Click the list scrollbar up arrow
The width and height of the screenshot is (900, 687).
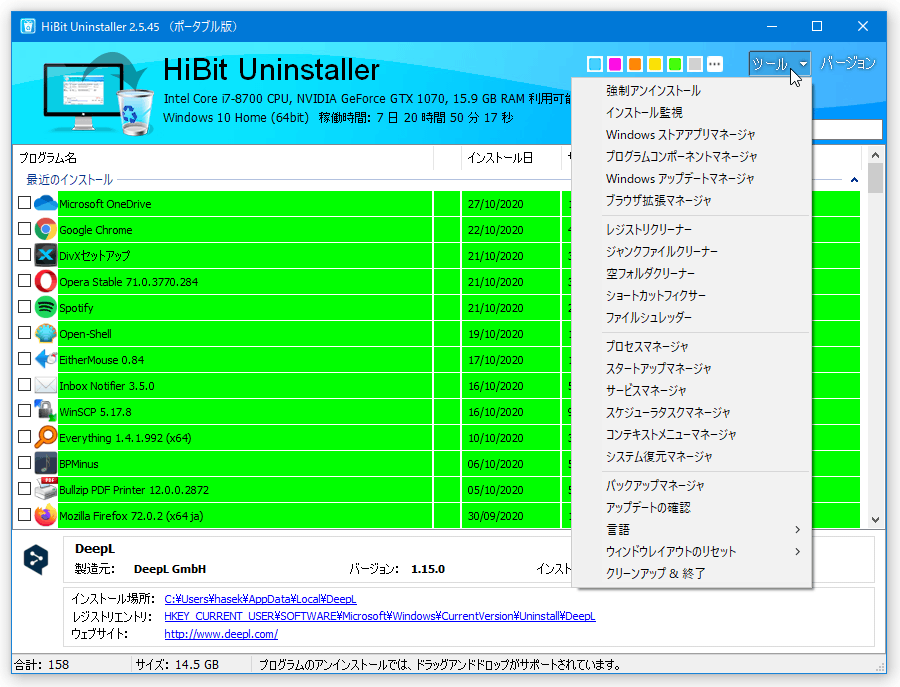[x=875, y=155]
